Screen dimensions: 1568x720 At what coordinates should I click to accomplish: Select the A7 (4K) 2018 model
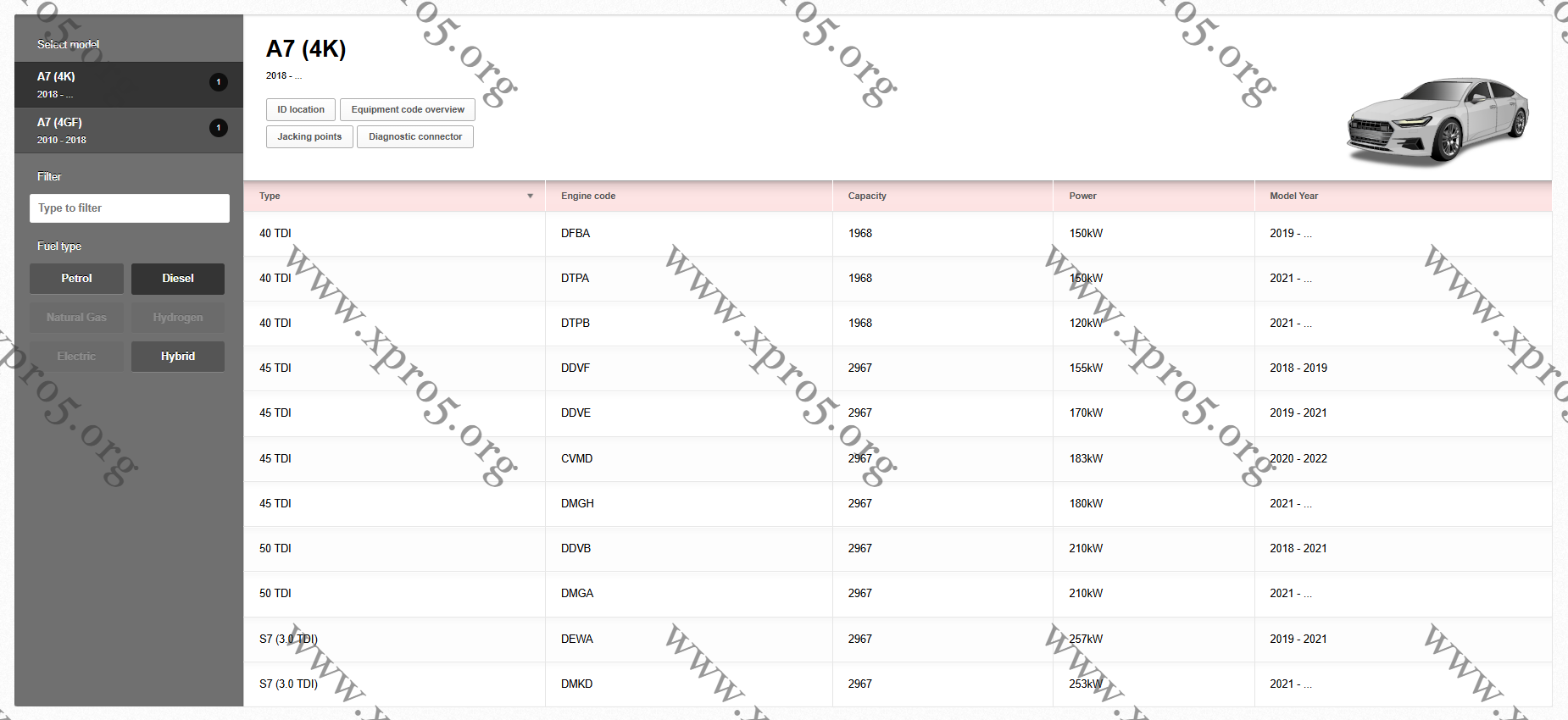click(x=129, y=85)
